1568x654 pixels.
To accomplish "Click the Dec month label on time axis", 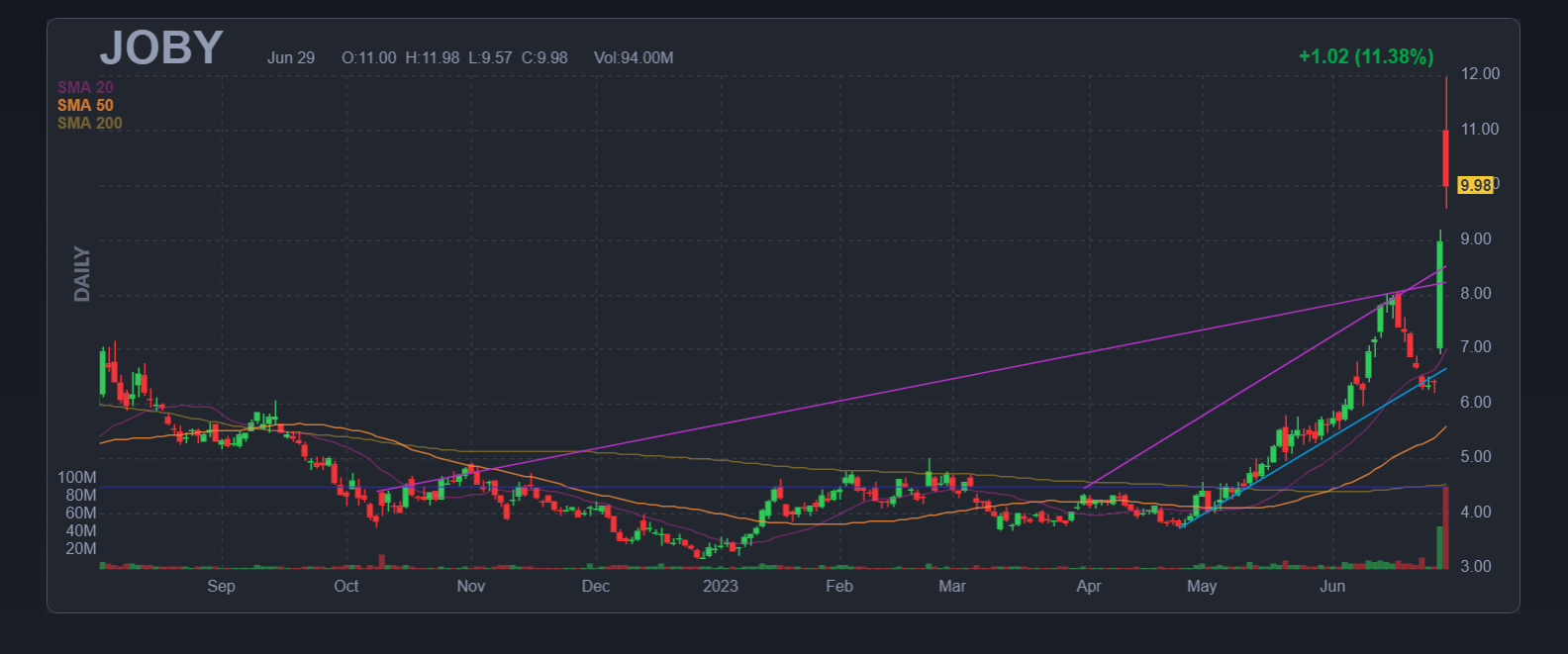I will [596, 586].
